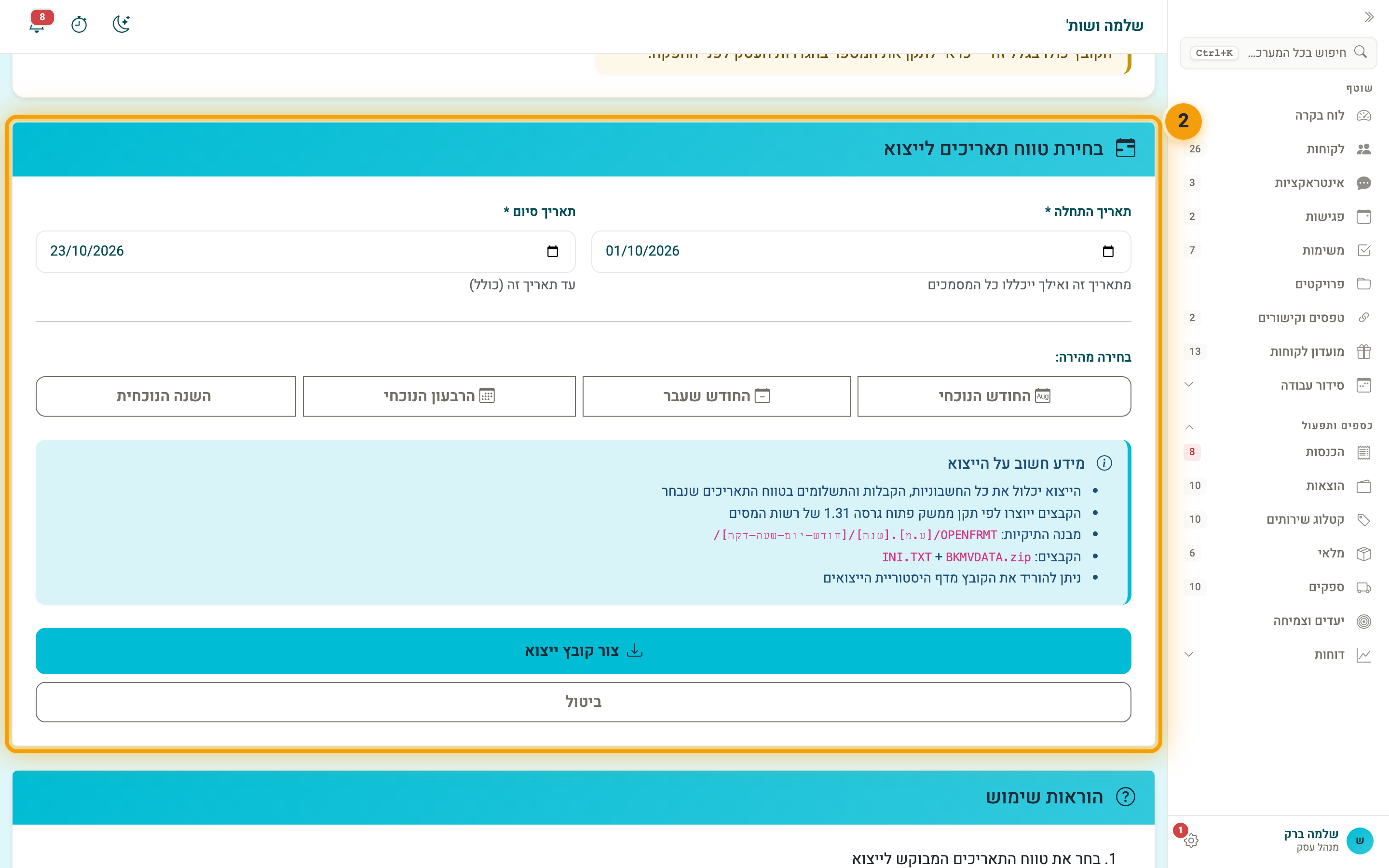Select the החודש שעבר quick range
The width and height of the screenshot is (1389, 868).
pyautogui.click(x=716, y=396)
